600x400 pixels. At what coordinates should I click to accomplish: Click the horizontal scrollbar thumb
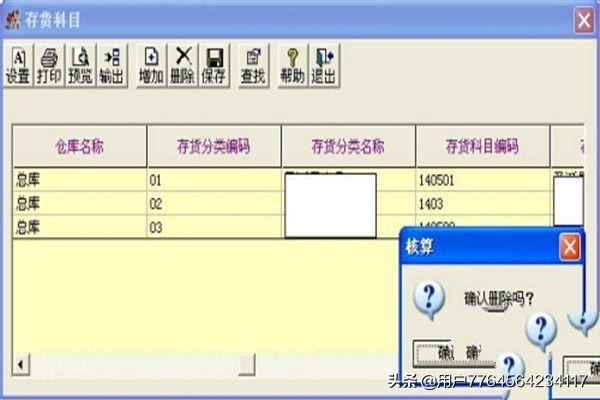pos(247,364)
